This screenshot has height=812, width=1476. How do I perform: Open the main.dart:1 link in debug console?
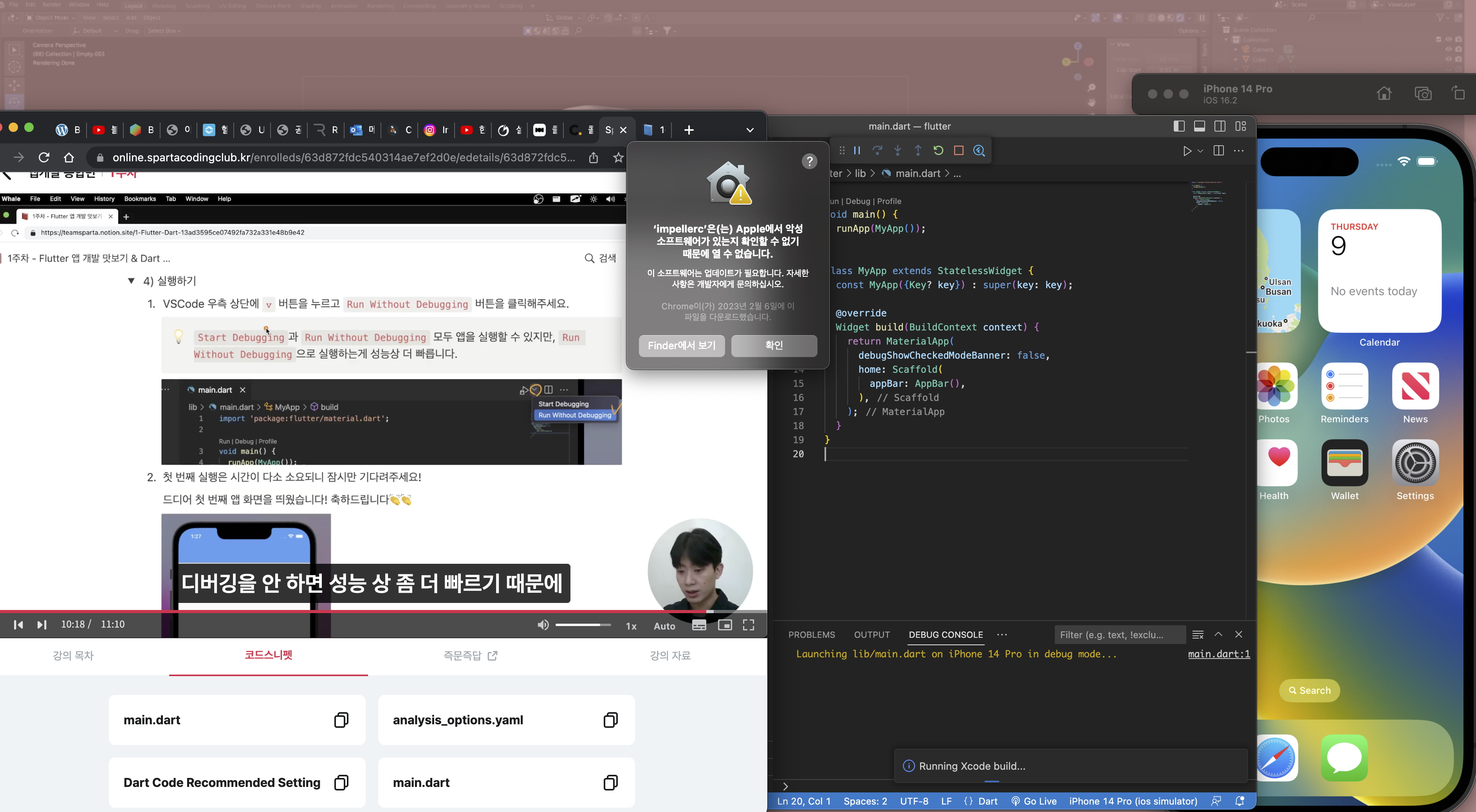[x=1219, y=654]
